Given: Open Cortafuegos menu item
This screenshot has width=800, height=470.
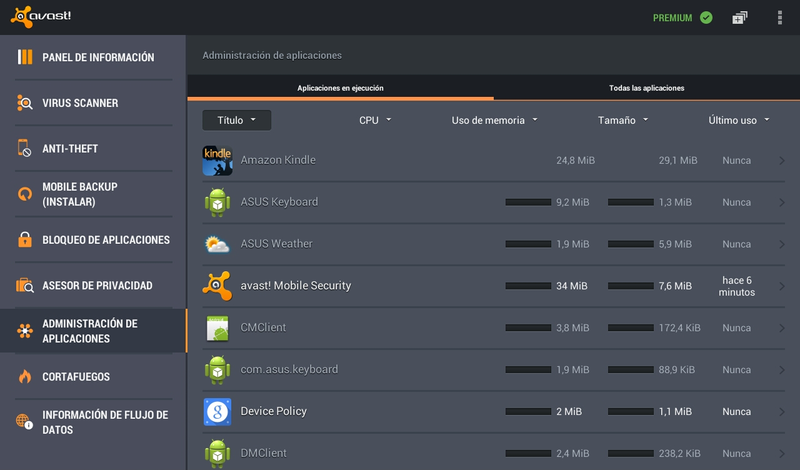Looking at the screenshot, I should 93,377.
